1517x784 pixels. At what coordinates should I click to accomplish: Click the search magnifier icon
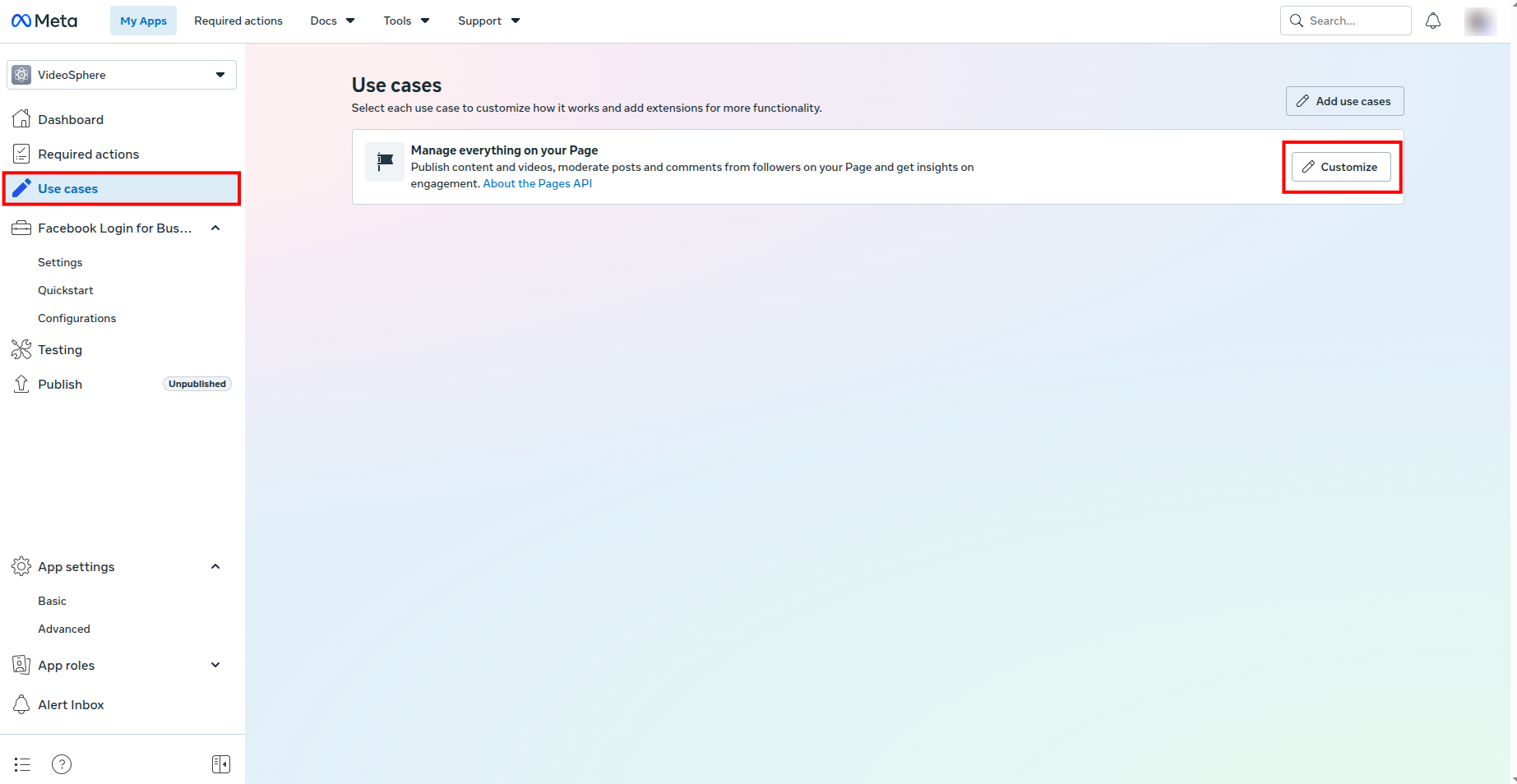pyautogui.click(x=1297, y=21)
